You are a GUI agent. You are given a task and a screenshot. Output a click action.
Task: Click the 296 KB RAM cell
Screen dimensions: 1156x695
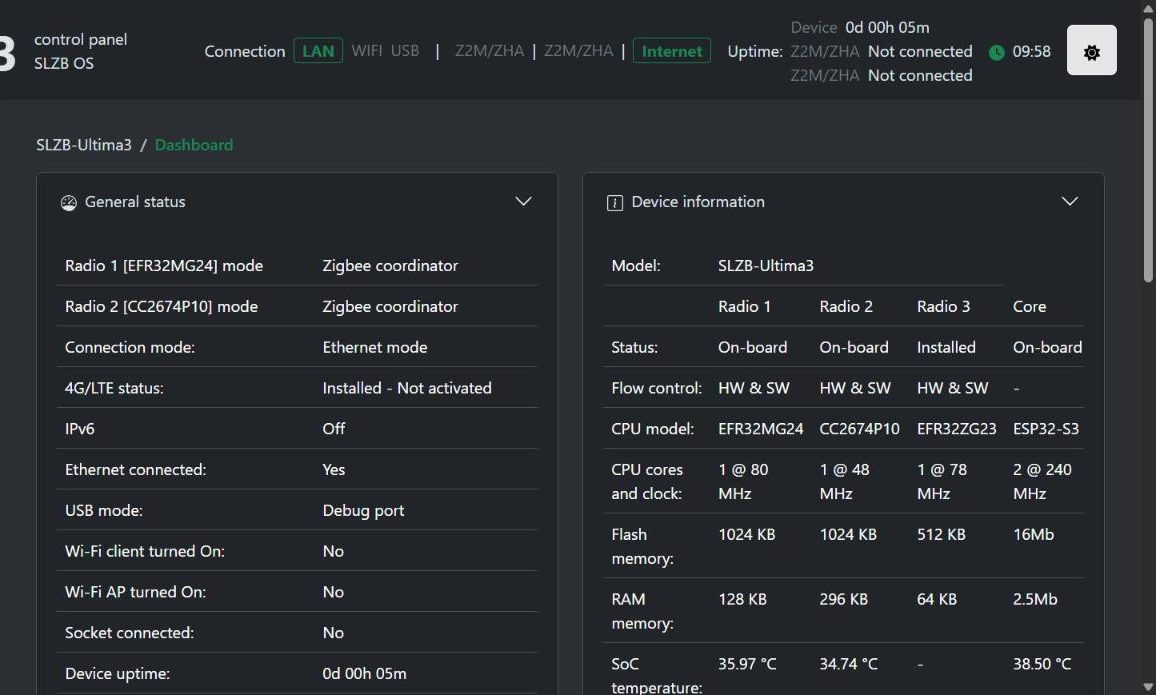pos(843,600)
